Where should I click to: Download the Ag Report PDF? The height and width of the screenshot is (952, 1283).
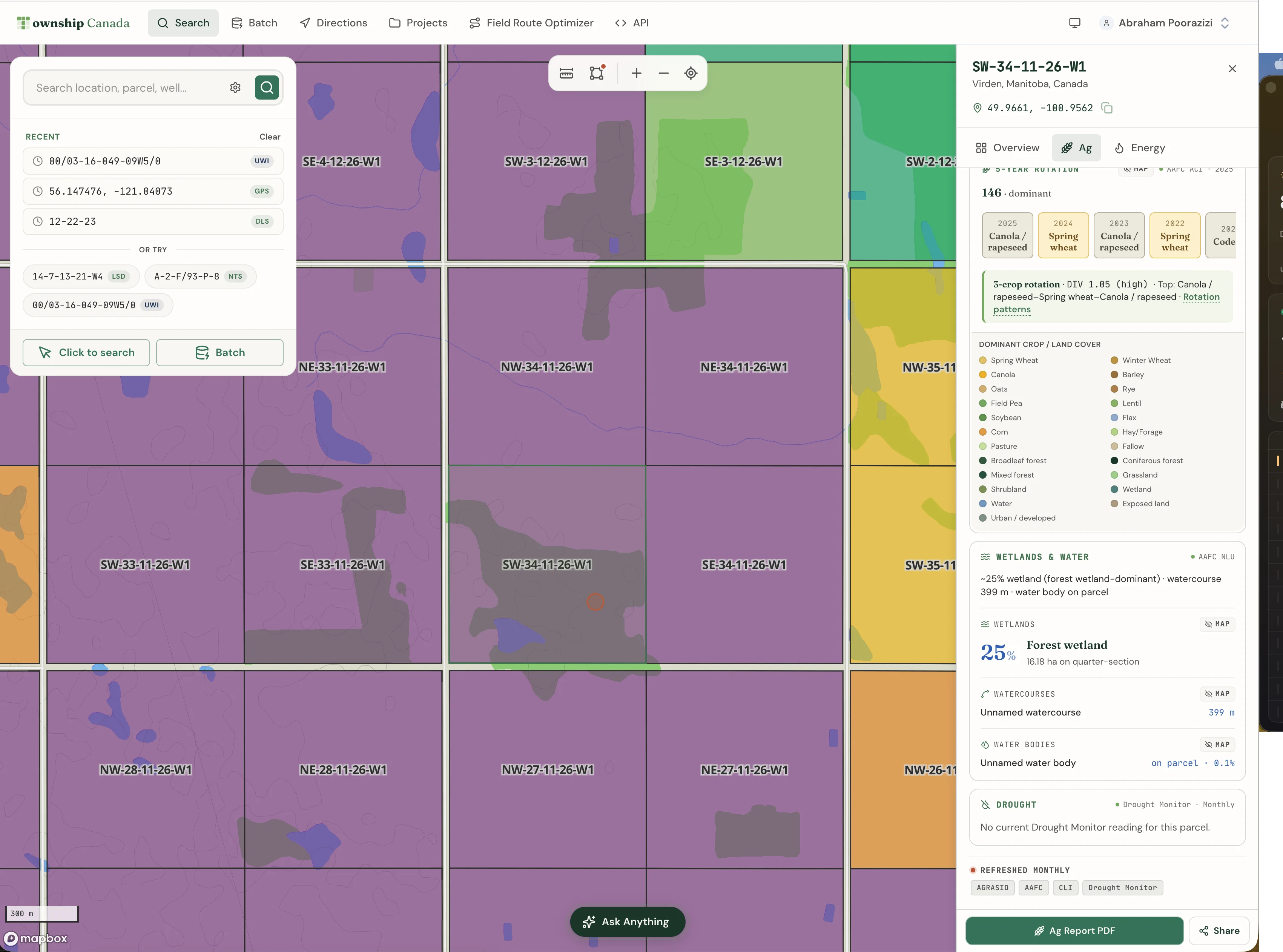click(1074, 931)
